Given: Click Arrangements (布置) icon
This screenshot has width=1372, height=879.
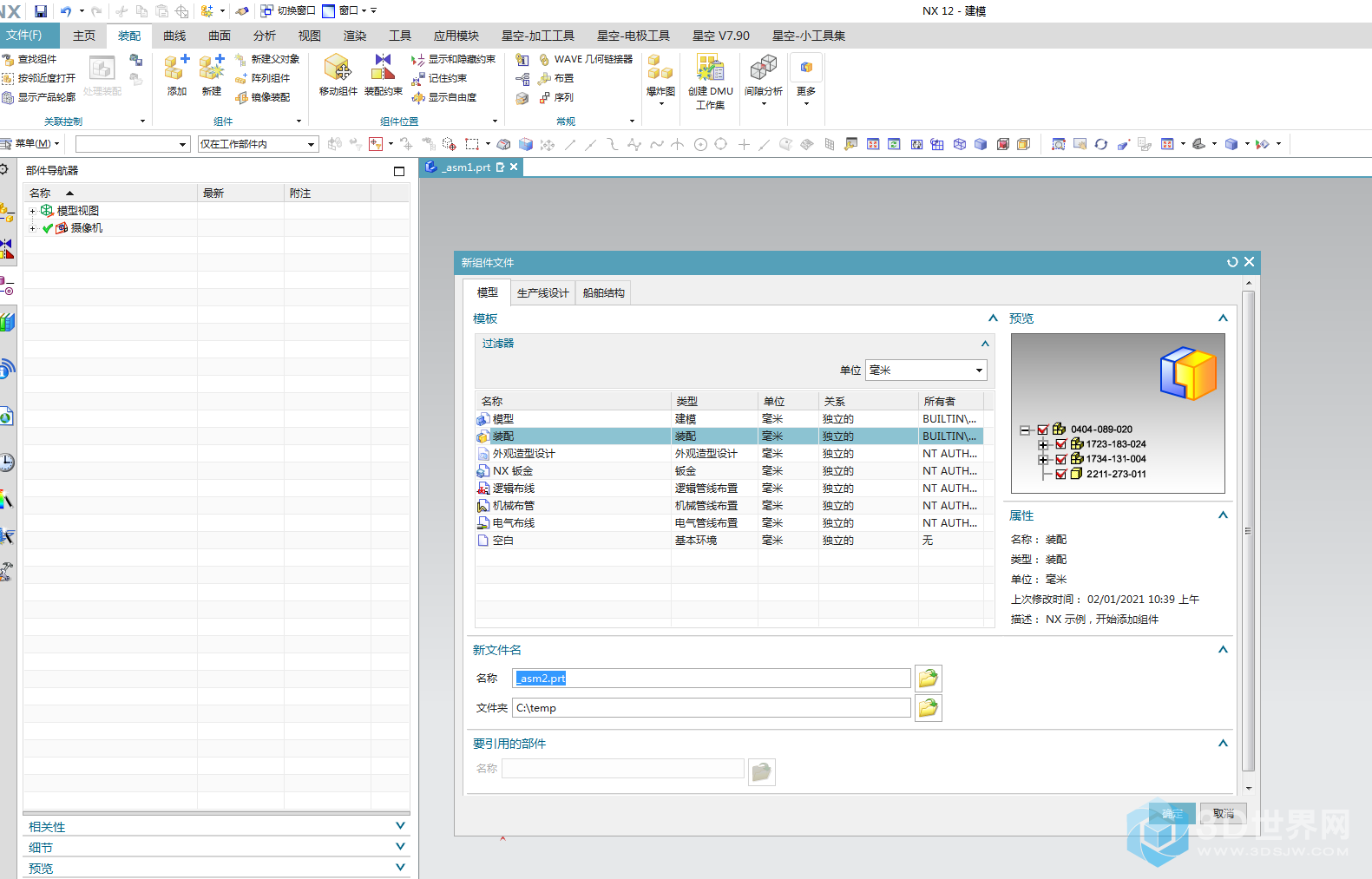Looking at the screenshot, I should tap(545, 78).
